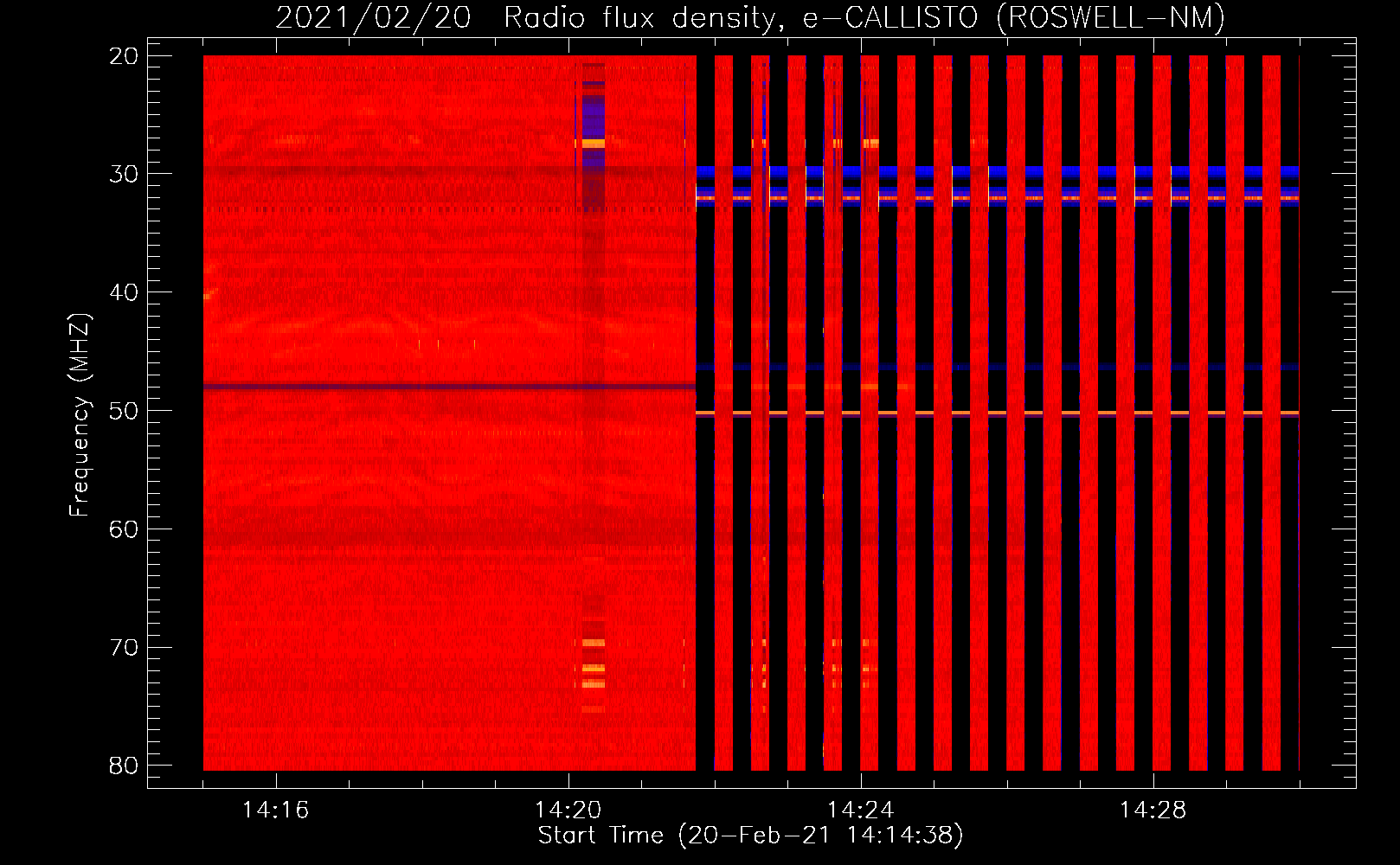Screen dimensions: 1400x865
Task: Click the 70 frequency tick label
Action: 125,647
